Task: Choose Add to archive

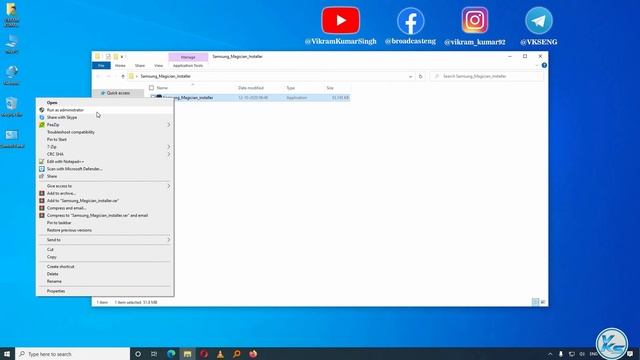Action: click(61, 193)
